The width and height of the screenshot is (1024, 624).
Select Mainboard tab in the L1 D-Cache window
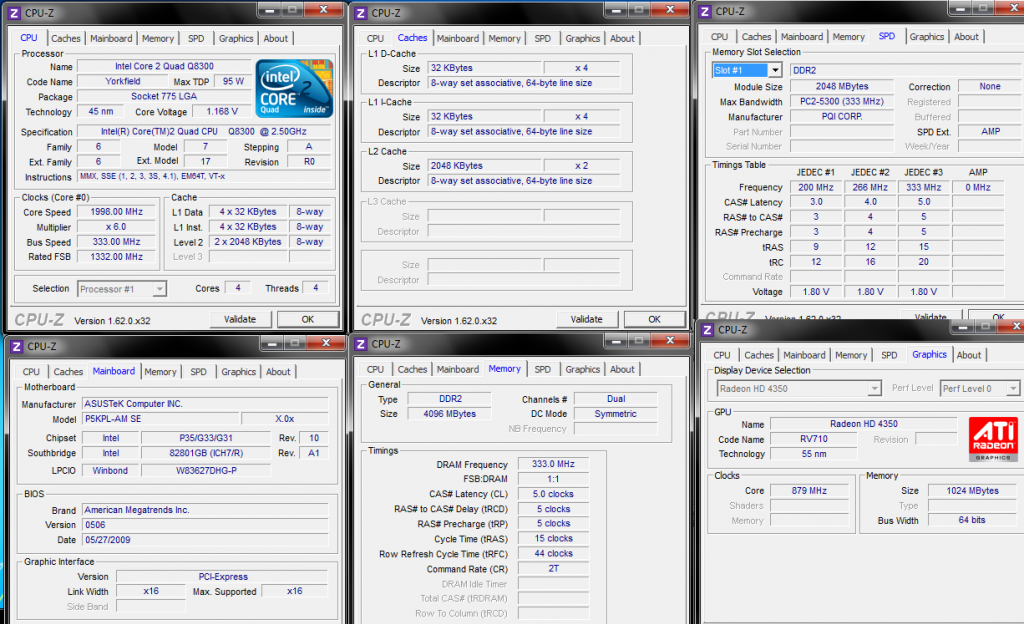point(458,38)
